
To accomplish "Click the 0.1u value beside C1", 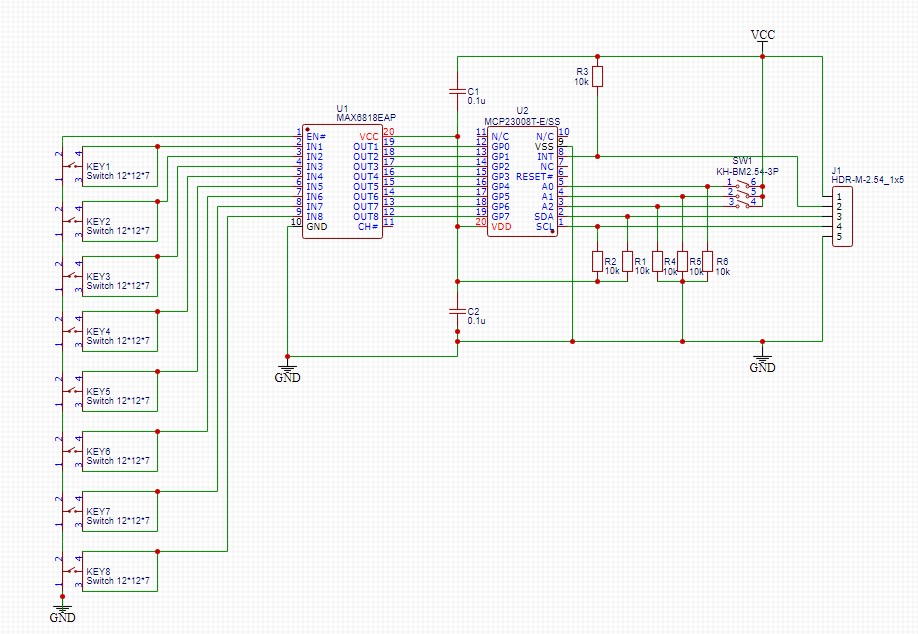I will [x=477, y=101].
